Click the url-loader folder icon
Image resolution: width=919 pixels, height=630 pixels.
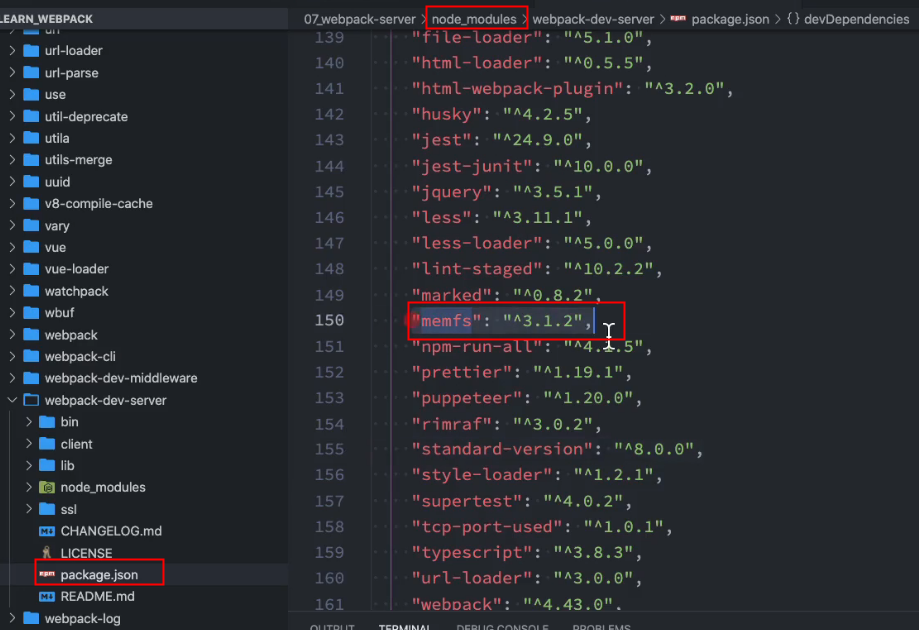(x=31, y=51)
